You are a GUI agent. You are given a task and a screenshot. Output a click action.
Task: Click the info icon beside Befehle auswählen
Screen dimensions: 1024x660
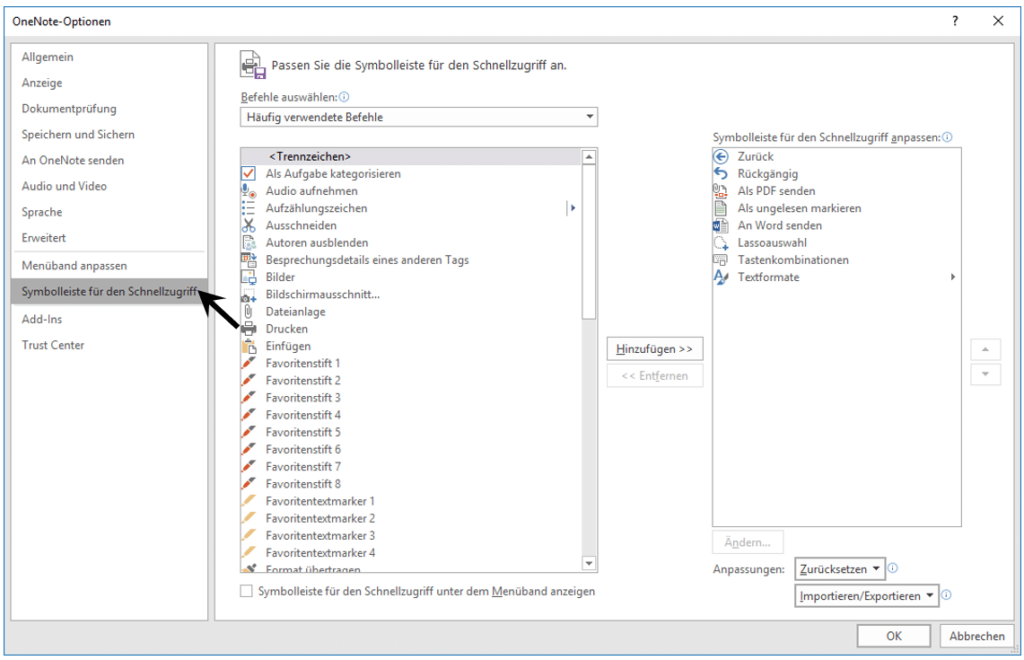click(x=344, y=97)
